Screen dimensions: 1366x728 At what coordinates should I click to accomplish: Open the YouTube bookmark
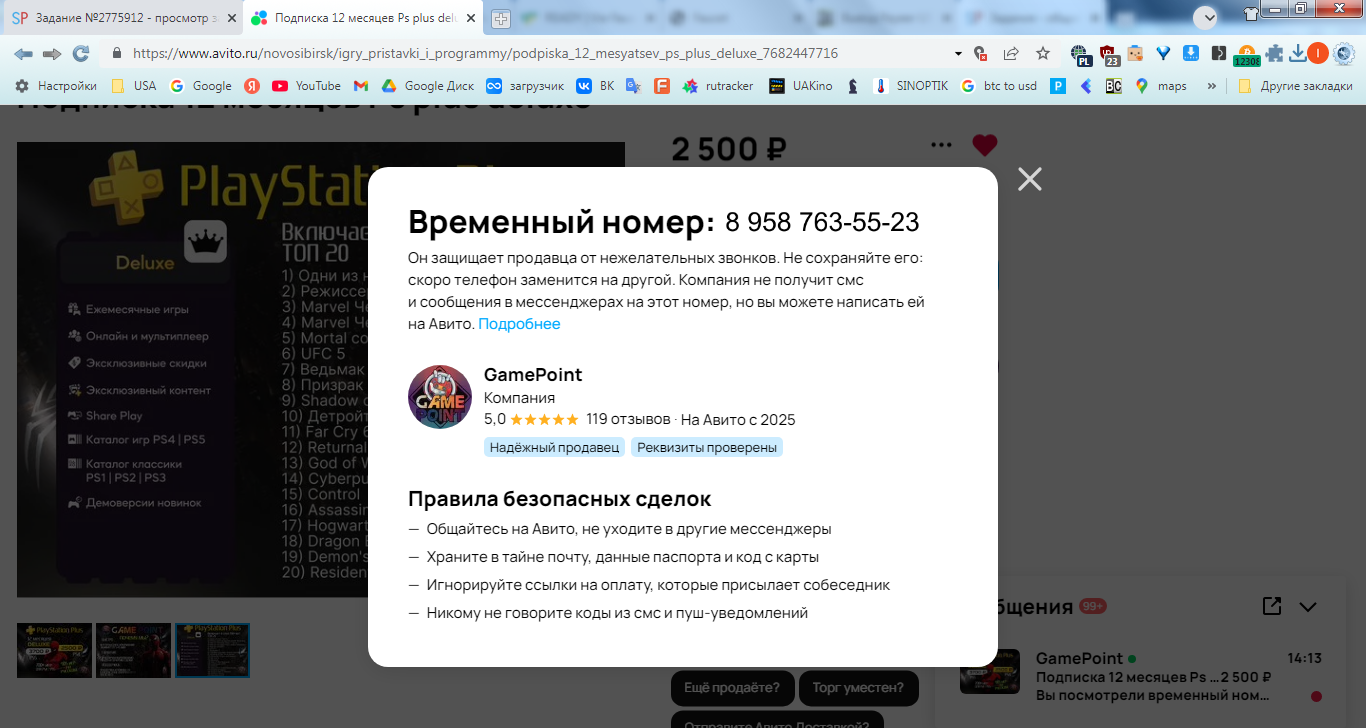tap(306, 86)
